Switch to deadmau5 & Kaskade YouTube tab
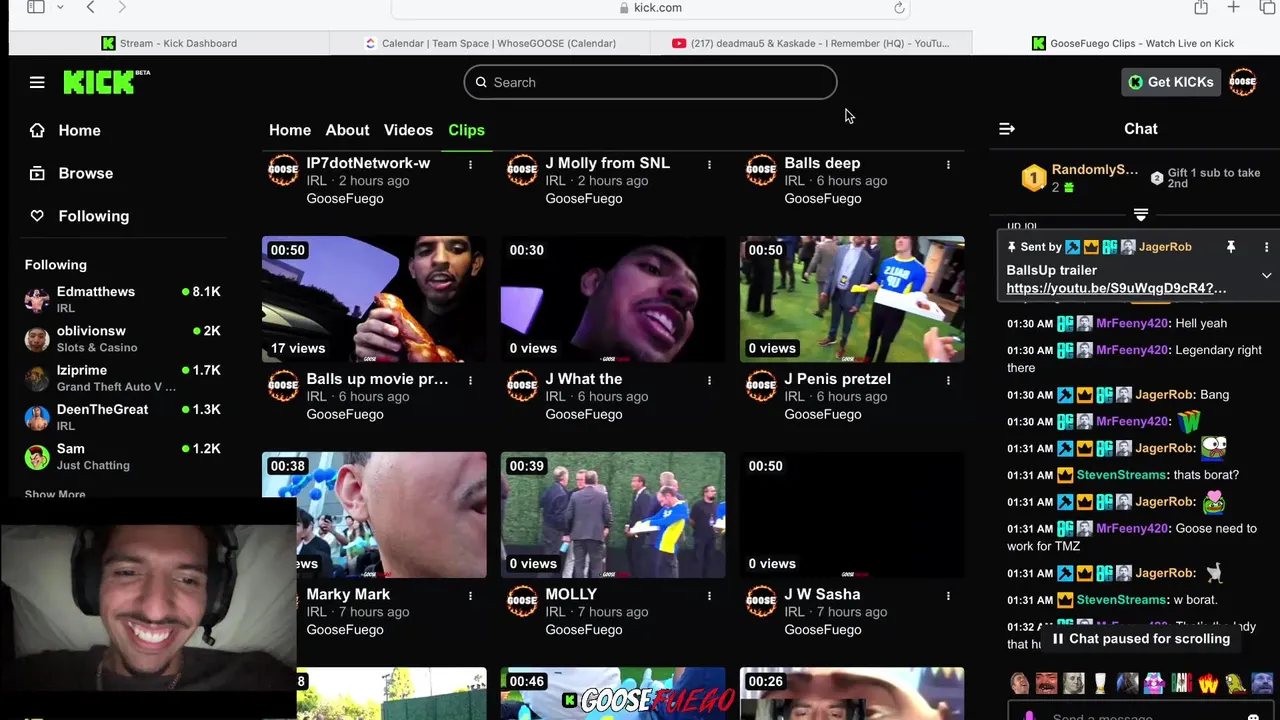The width and height of the screenshot is (1280, 720). click(x=810, y=43)
